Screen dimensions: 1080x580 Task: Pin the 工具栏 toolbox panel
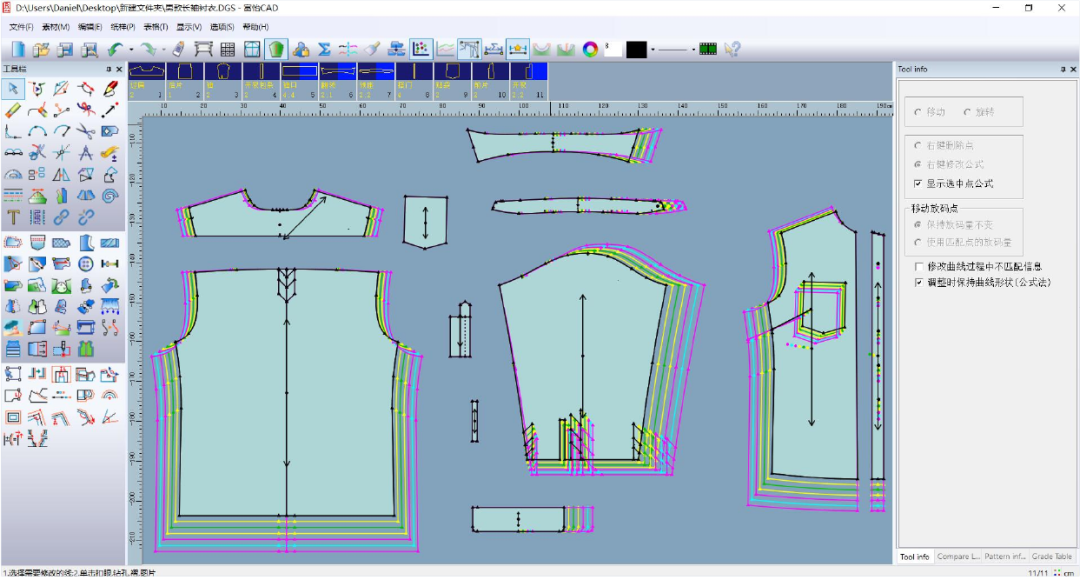coord(109,69)
